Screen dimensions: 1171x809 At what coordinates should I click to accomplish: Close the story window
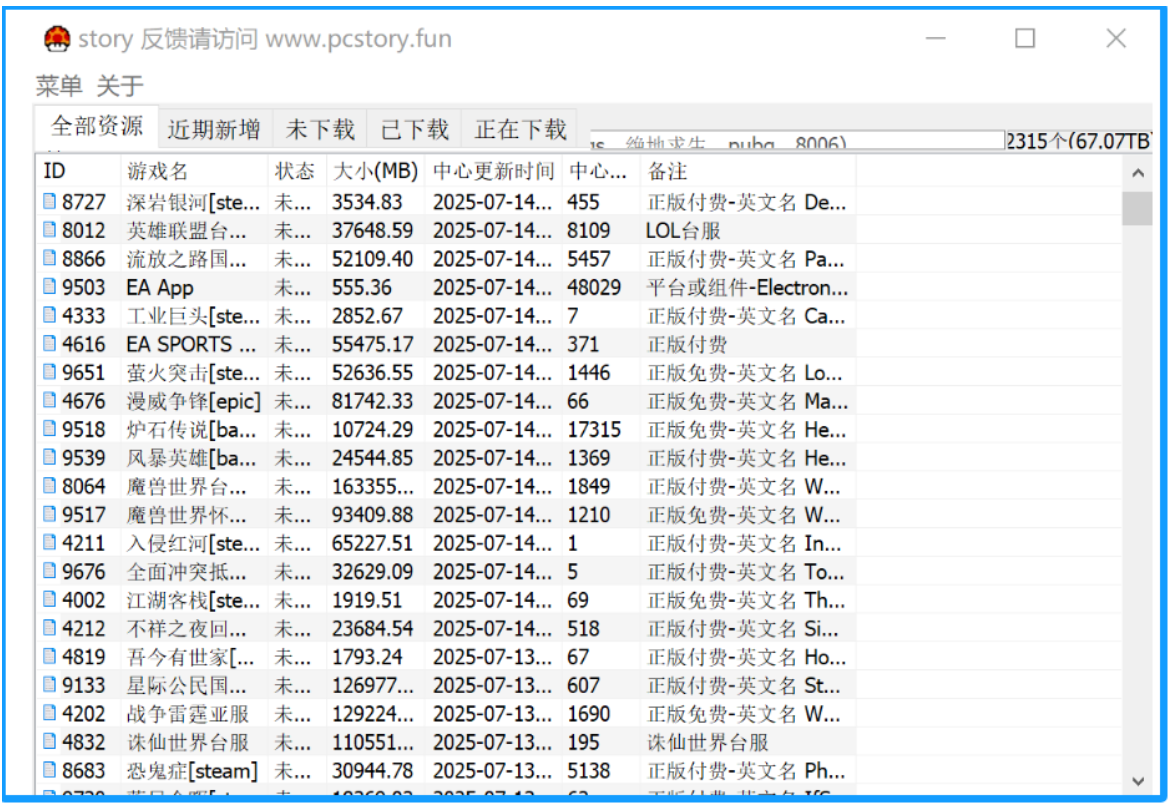(x=1116, y=38)
